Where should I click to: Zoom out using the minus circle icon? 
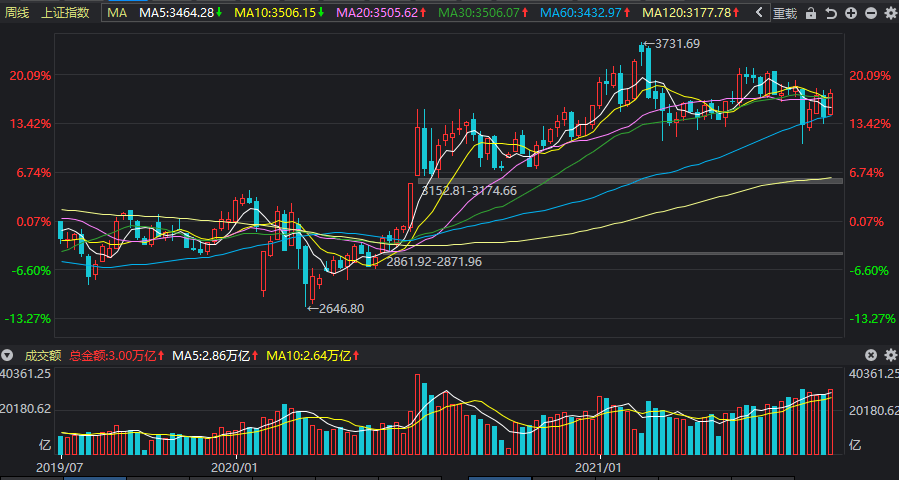tap(870, 13)
